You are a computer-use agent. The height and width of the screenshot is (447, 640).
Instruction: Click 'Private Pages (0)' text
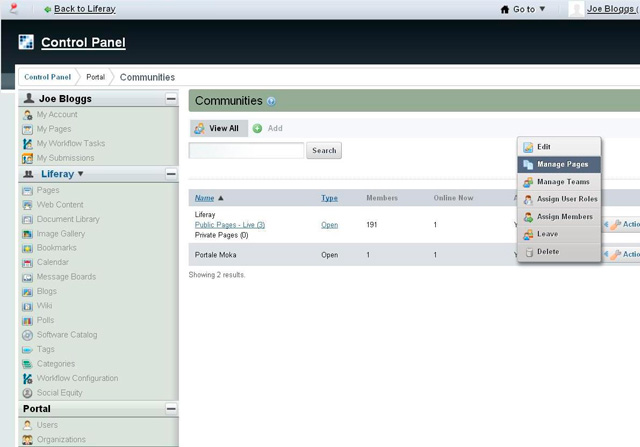(221, 235)
